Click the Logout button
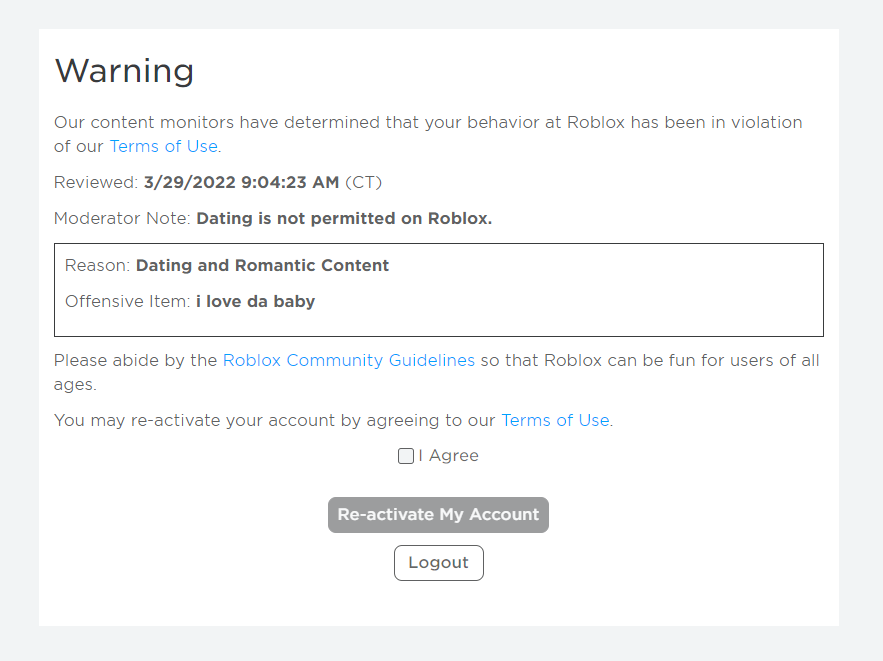The height and width of the screenshot is (661, 883). [439, 562]
